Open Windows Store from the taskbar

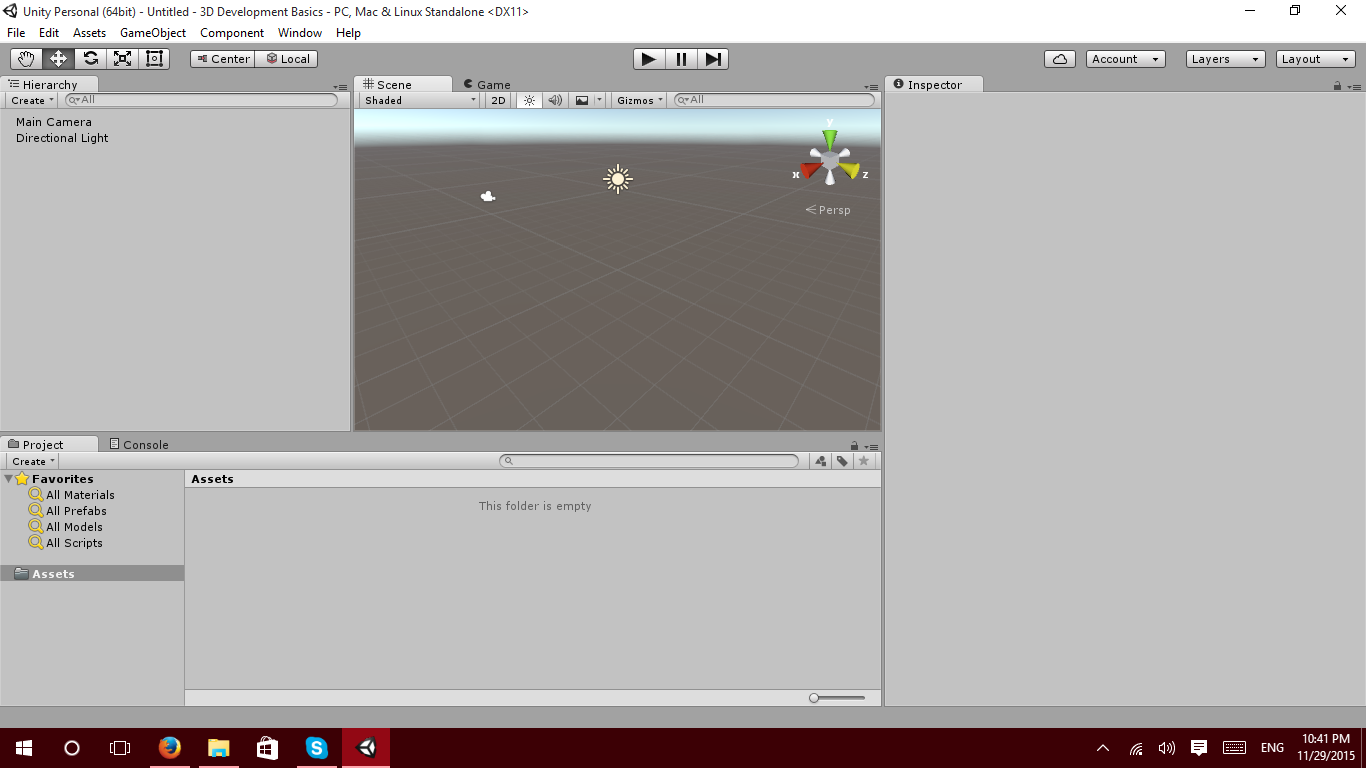267,748
